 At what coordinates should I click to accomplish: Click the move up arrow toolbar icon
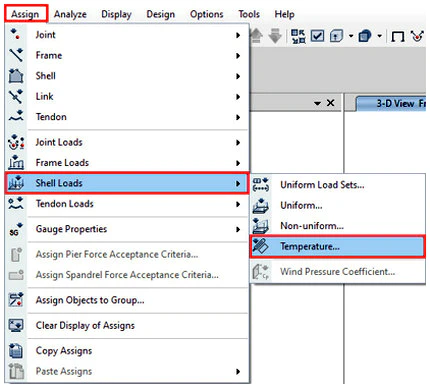[256, 35]
